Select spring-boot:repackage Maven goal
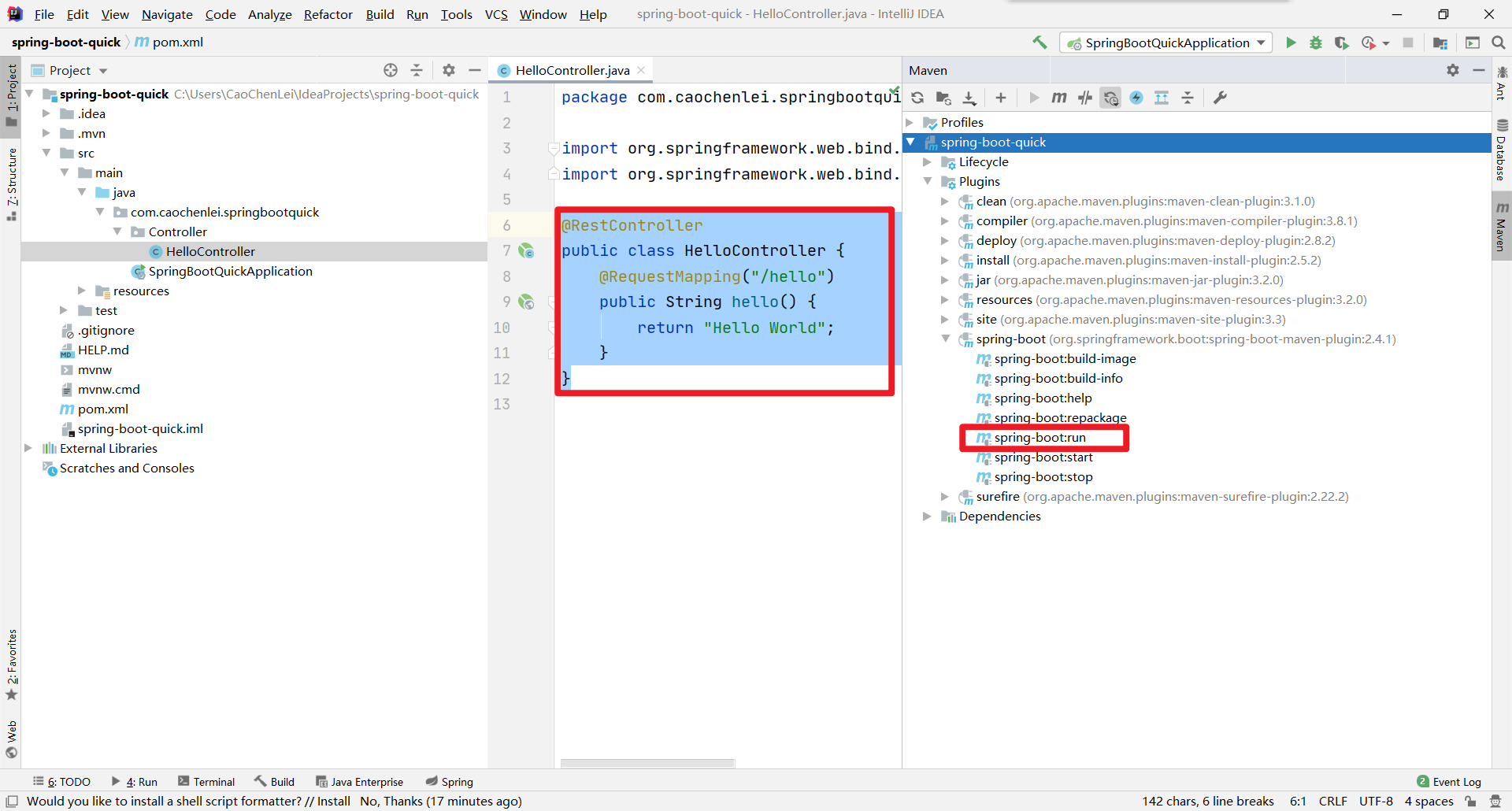Screen dimensions: 1512x811 (x=1060, y=417)
